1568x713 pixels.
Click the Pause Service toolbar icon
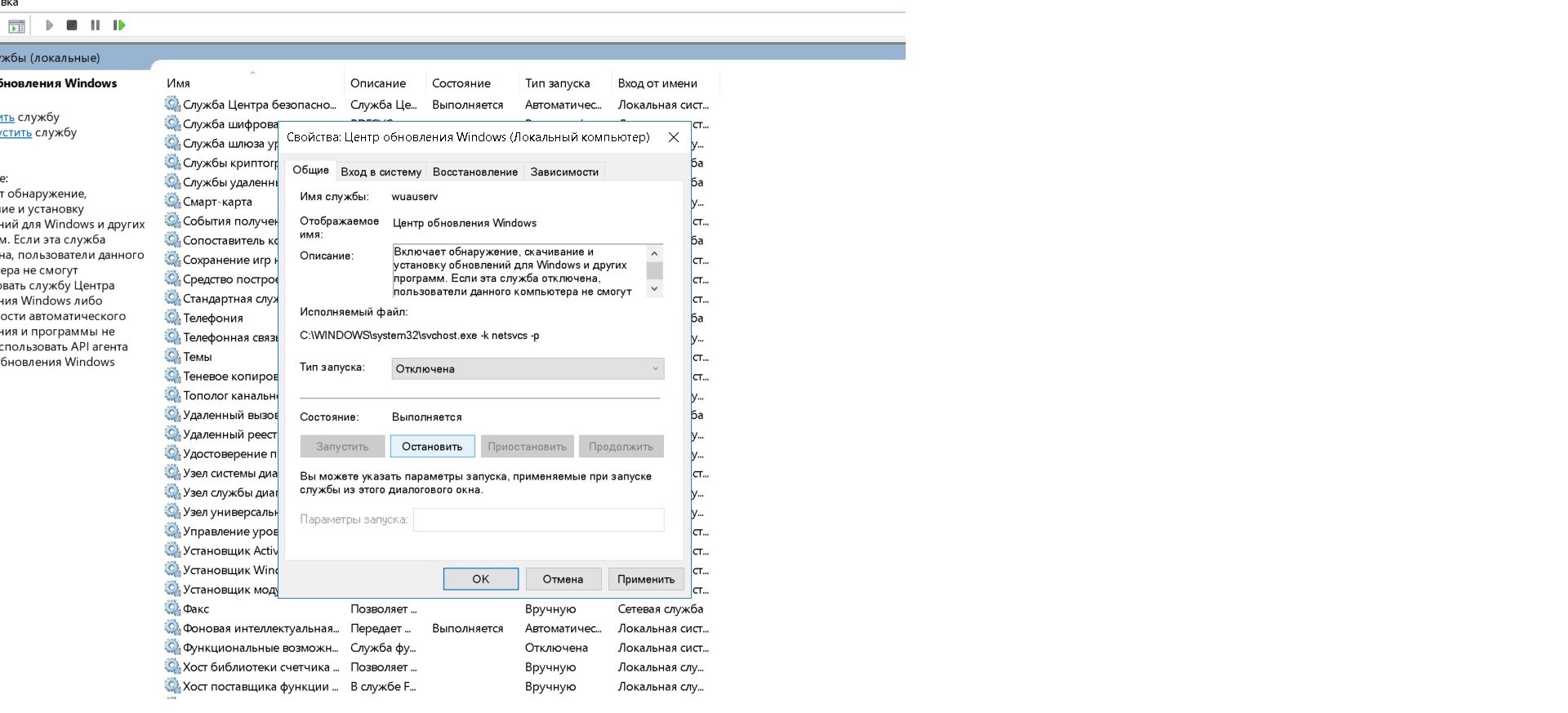(x=96, y=25)
